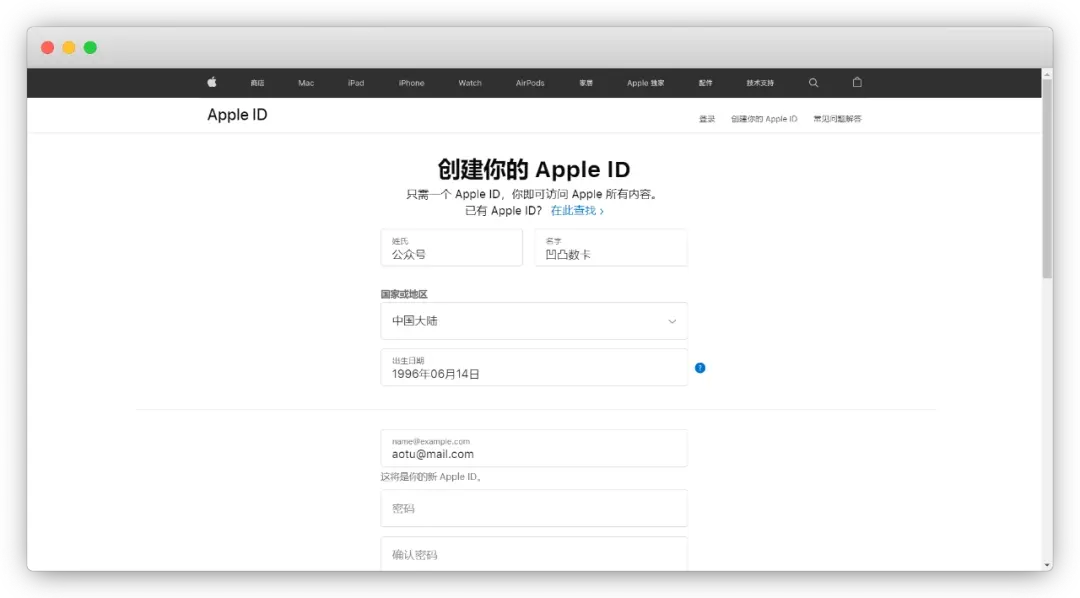This screenshot has height=598, width=1080.
Task: Click the 创建你的 Apple ID main heading
Action: click(x=534, y=169)
